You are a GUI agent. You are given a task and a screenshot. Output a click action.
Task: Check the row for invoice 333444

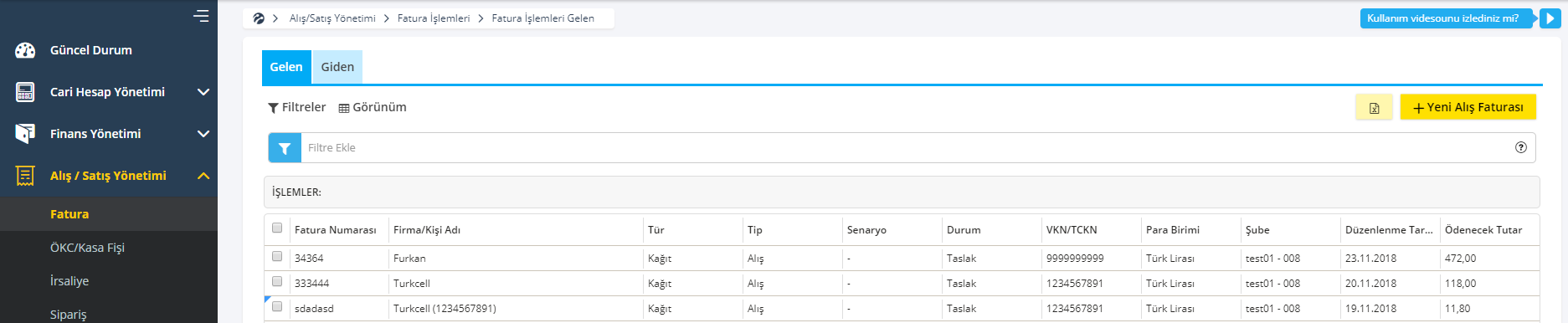(277, 282)
